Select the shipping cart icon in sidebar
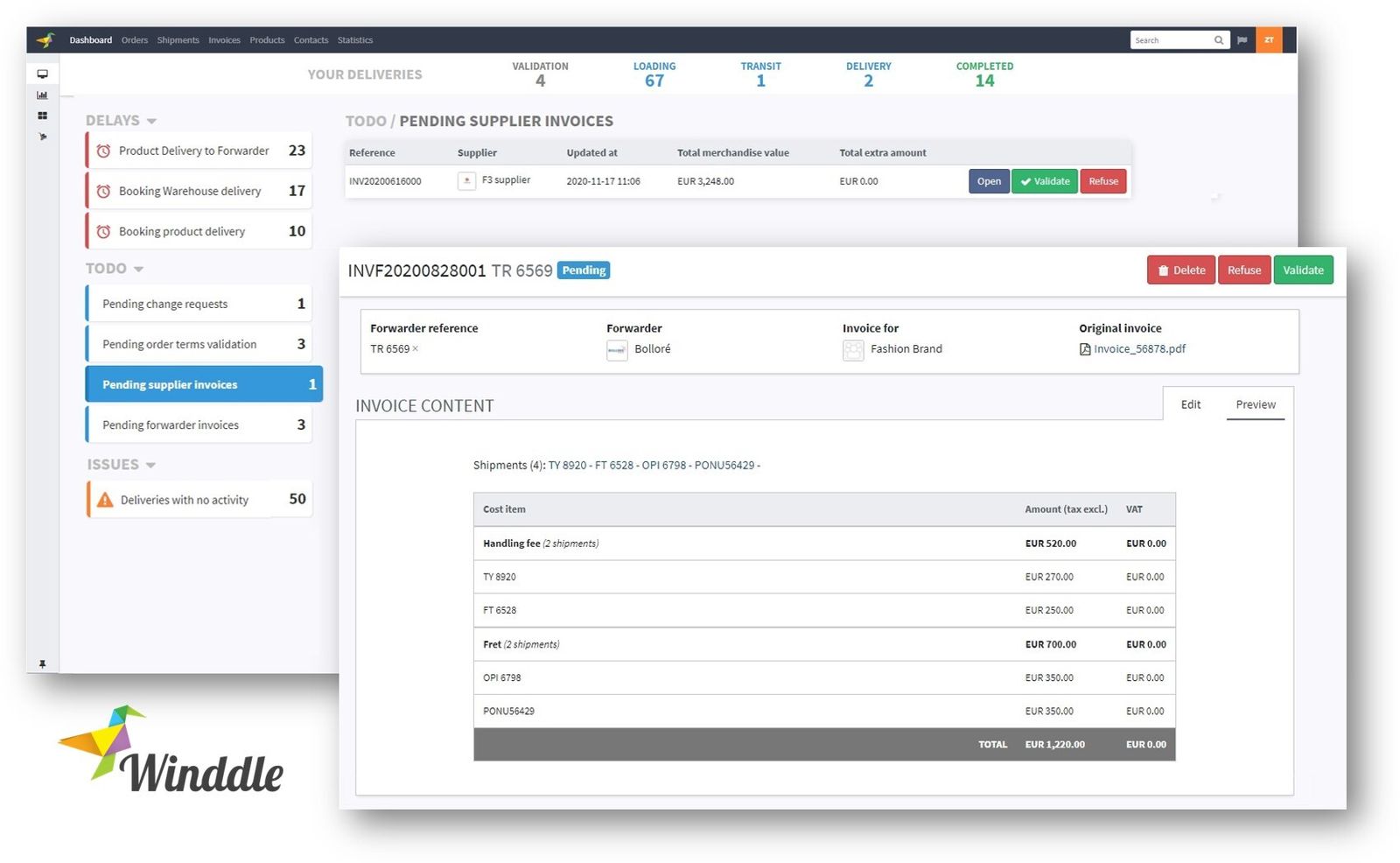The height and width of the screenshot is (863, 1400). coord(42,137)
